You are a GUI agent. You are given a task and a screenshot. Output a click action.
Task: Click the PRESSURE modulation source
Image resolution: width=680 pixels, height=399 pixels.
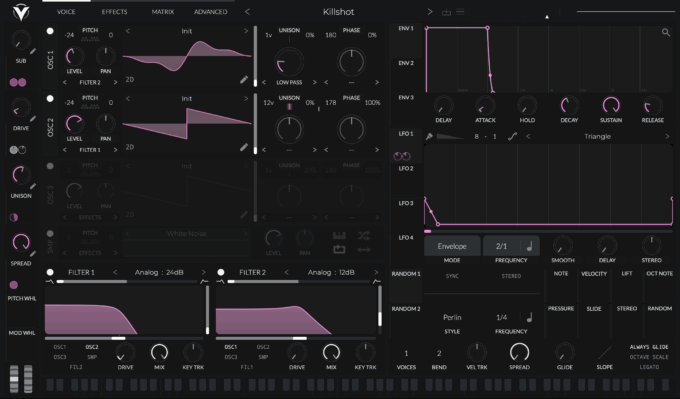point(561,309)
